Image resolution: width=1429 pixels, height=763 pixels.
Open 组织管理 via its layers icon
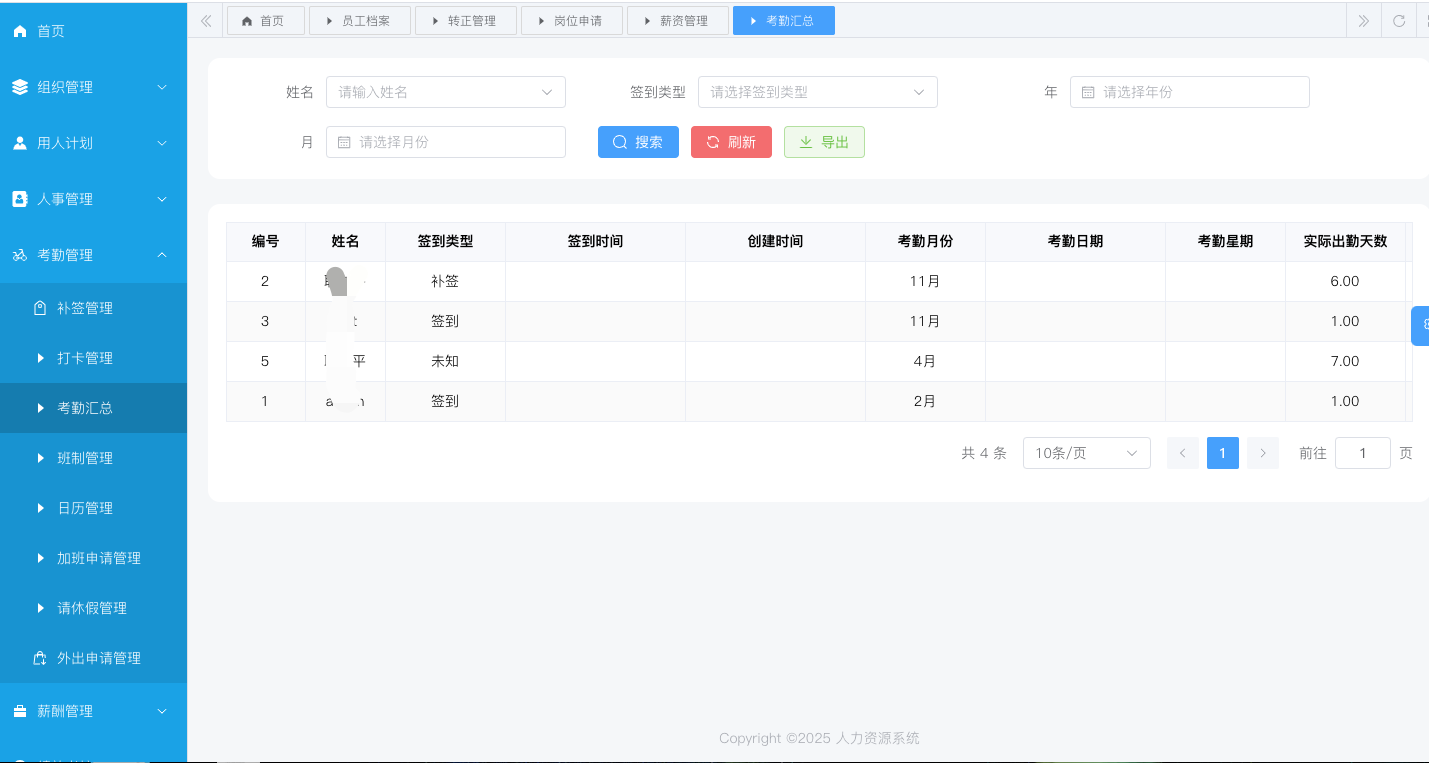coord(19,86)
